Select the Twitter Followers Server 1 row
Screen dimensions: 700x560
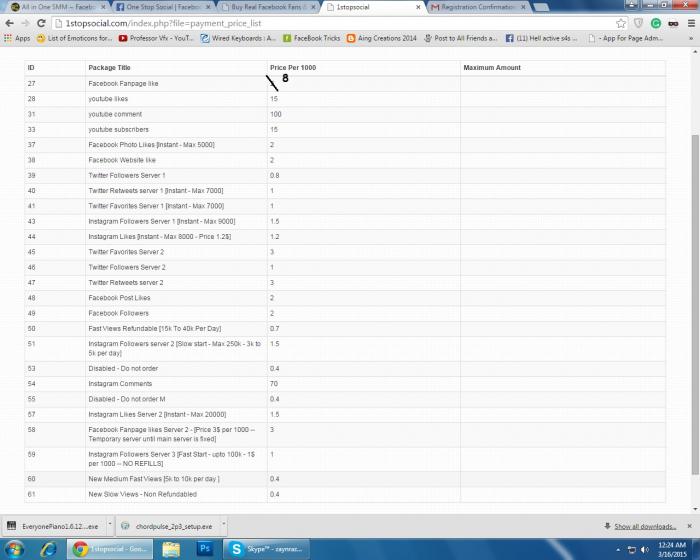pos(345,176)
